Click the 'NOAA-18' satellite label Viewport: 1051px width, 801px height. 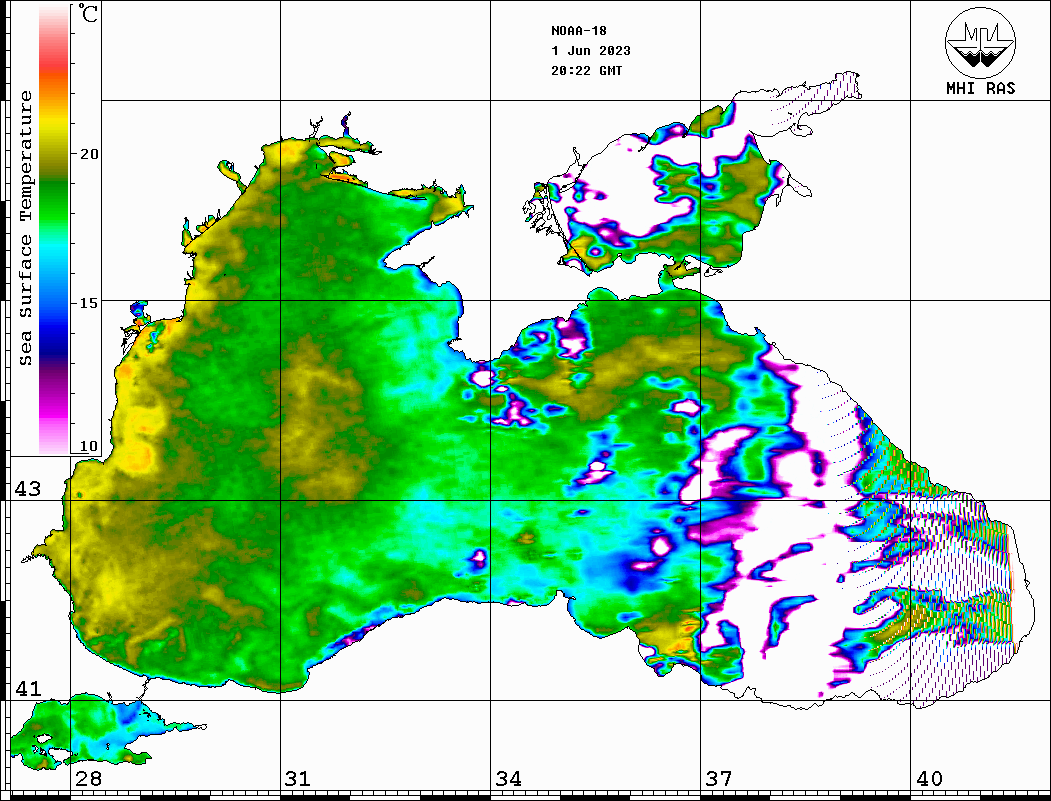click(x=578, y=31)
